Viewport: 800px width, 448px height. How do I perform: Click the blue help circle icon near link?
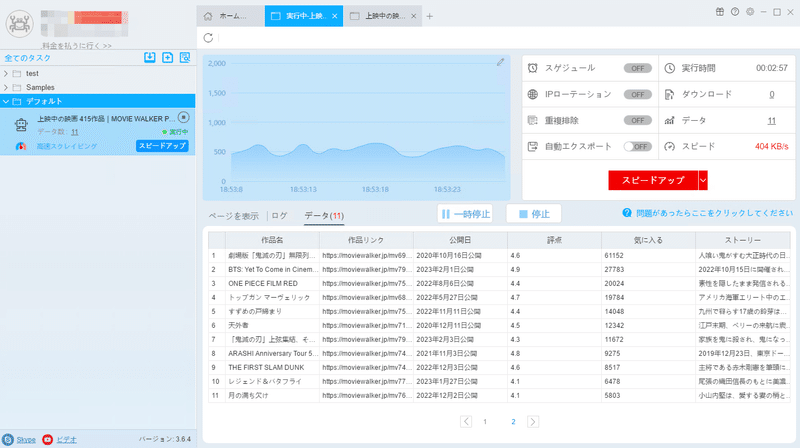pyautogui.click(x=627, y=213)
